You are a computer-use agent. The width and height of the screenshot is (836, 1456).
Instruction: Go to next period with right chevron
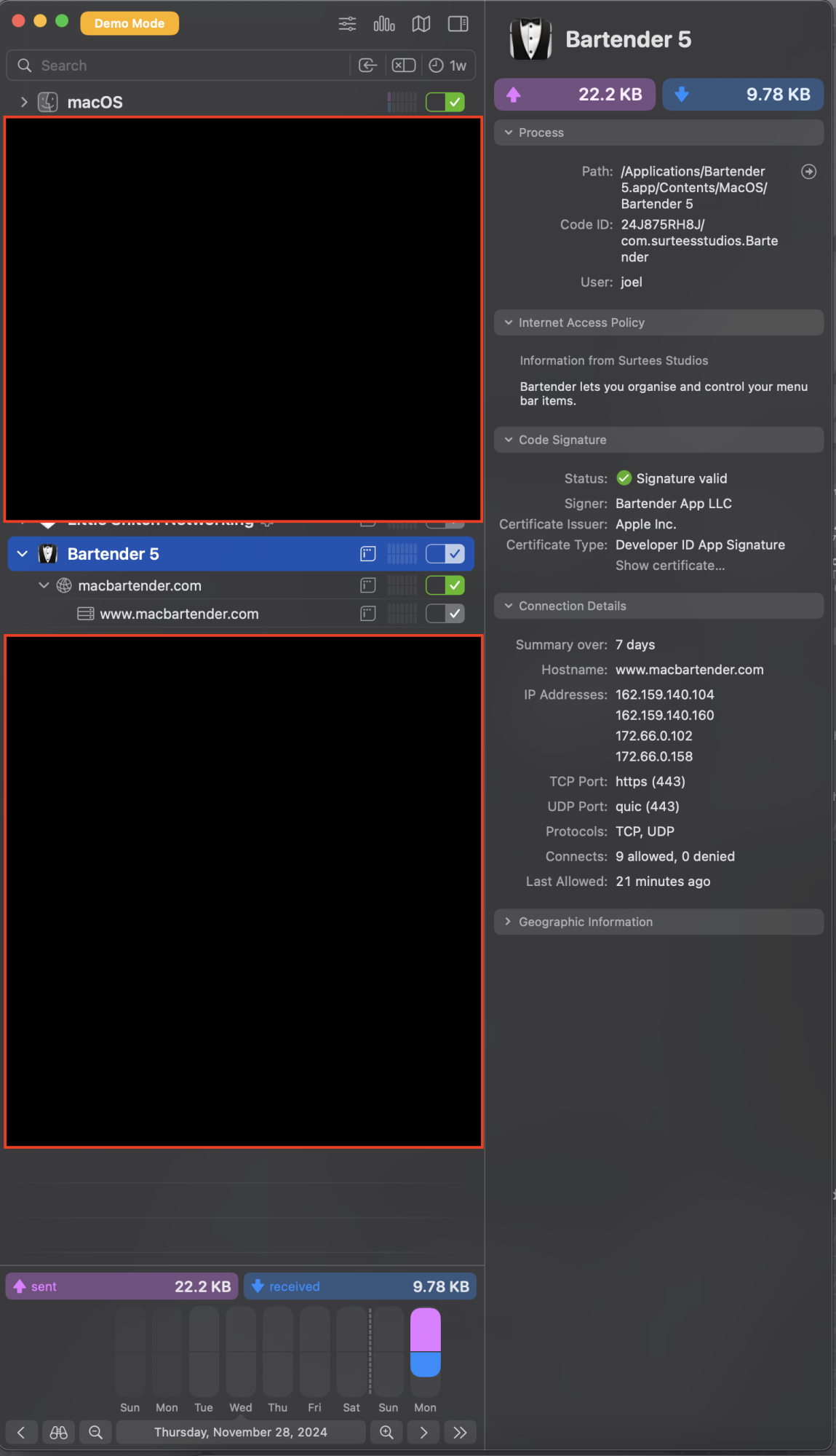coord(423,1433)
